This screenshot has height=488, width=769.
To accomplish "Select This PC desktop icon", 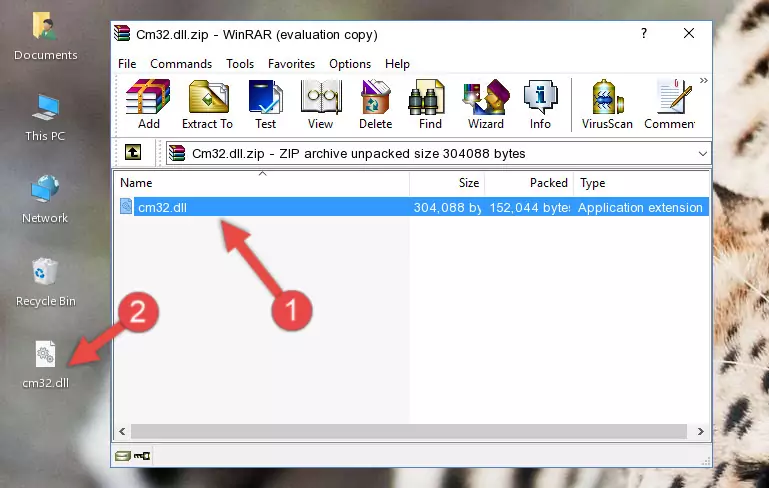I will coord(45,118).
